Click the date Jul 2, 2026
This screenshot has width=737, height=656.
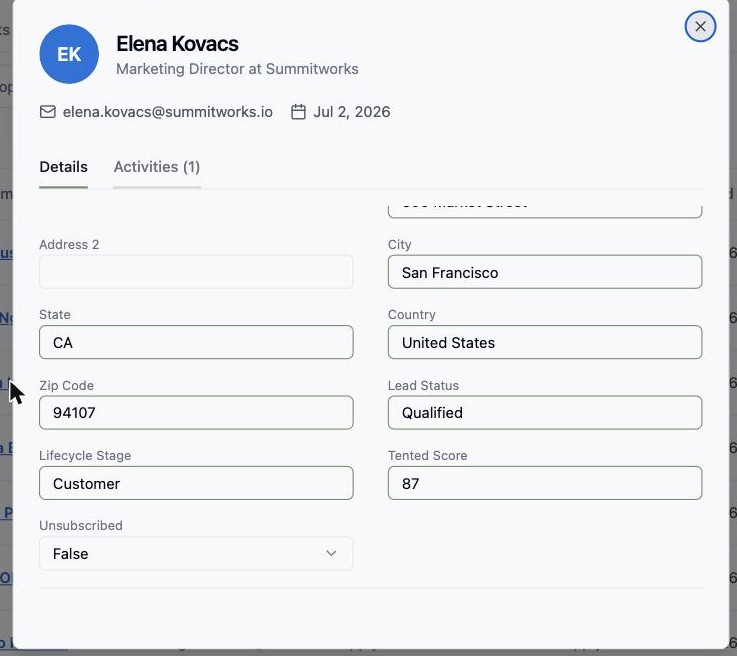[352, 112]
